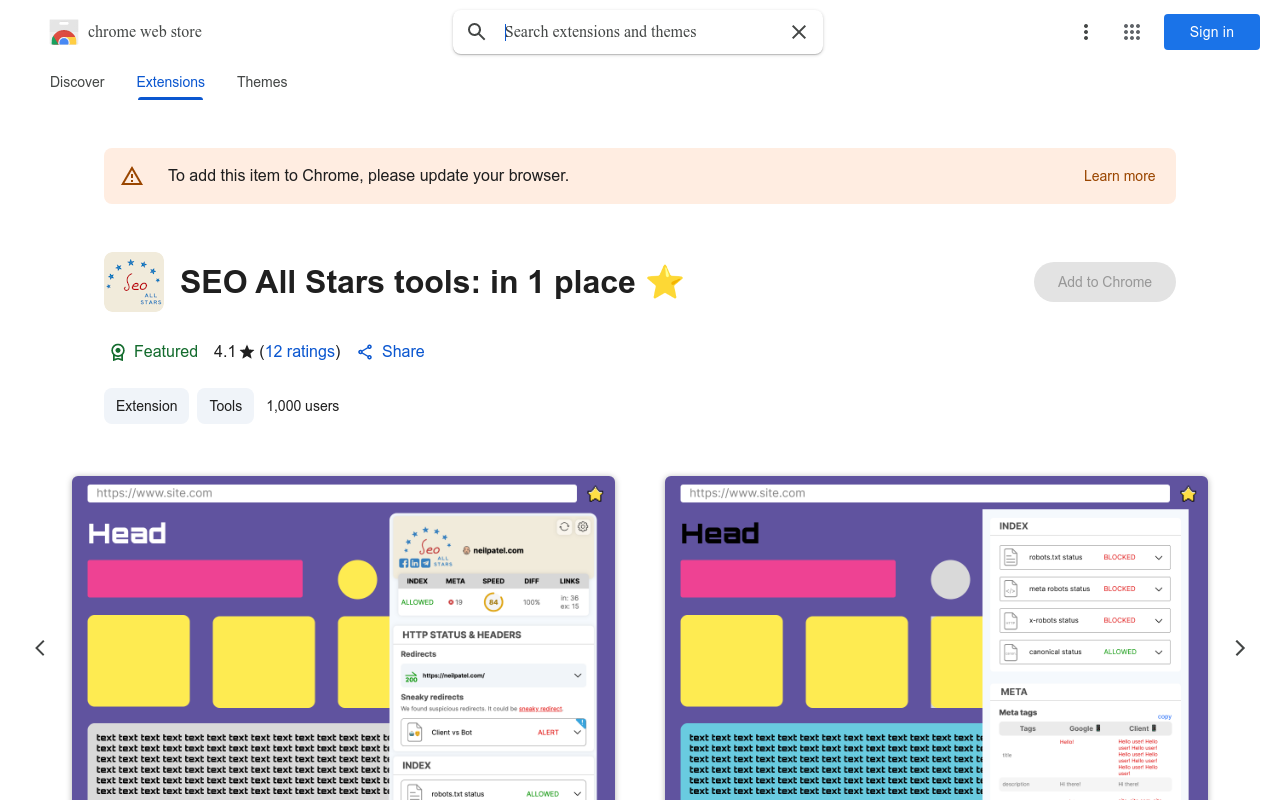This screenshot has width=1280, height=800.
Task: Toggle the bookmark star on the second screenshot
Action: pos(1188,493)
